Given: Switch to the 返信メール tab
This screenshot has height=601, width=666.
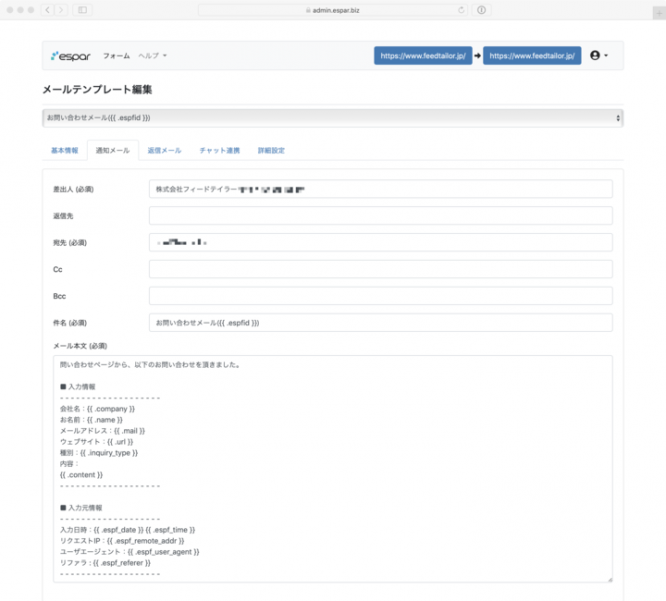Looking at the screenshot, I should click(x=164, y=150).
